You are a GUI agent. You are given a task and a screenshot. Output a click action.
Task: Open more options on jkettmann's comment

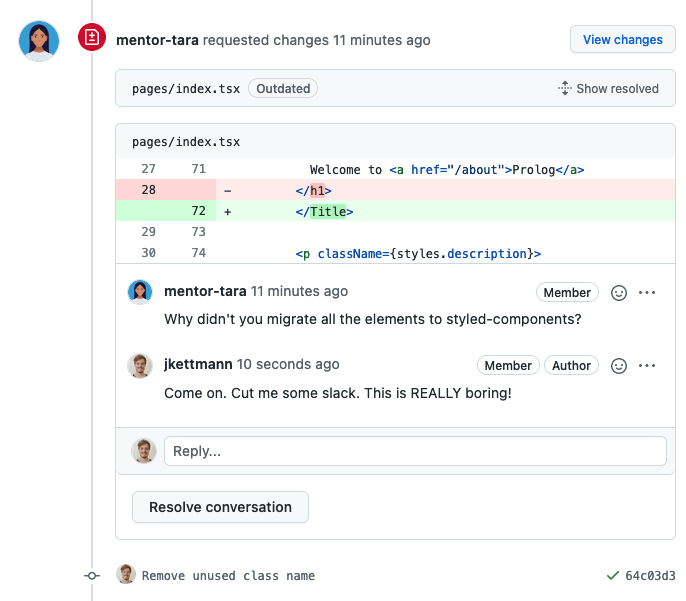(647, 366)
